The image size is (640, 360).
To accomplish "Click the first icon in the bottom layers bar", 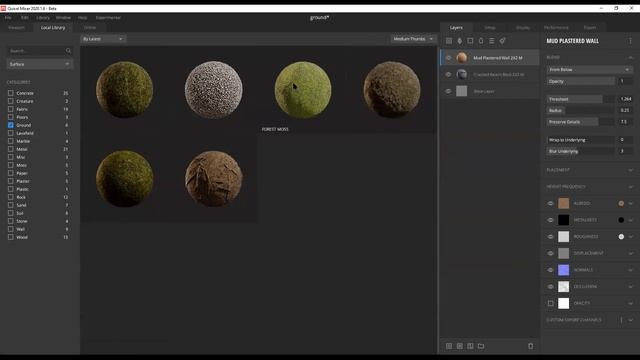I will coord(449,346).
